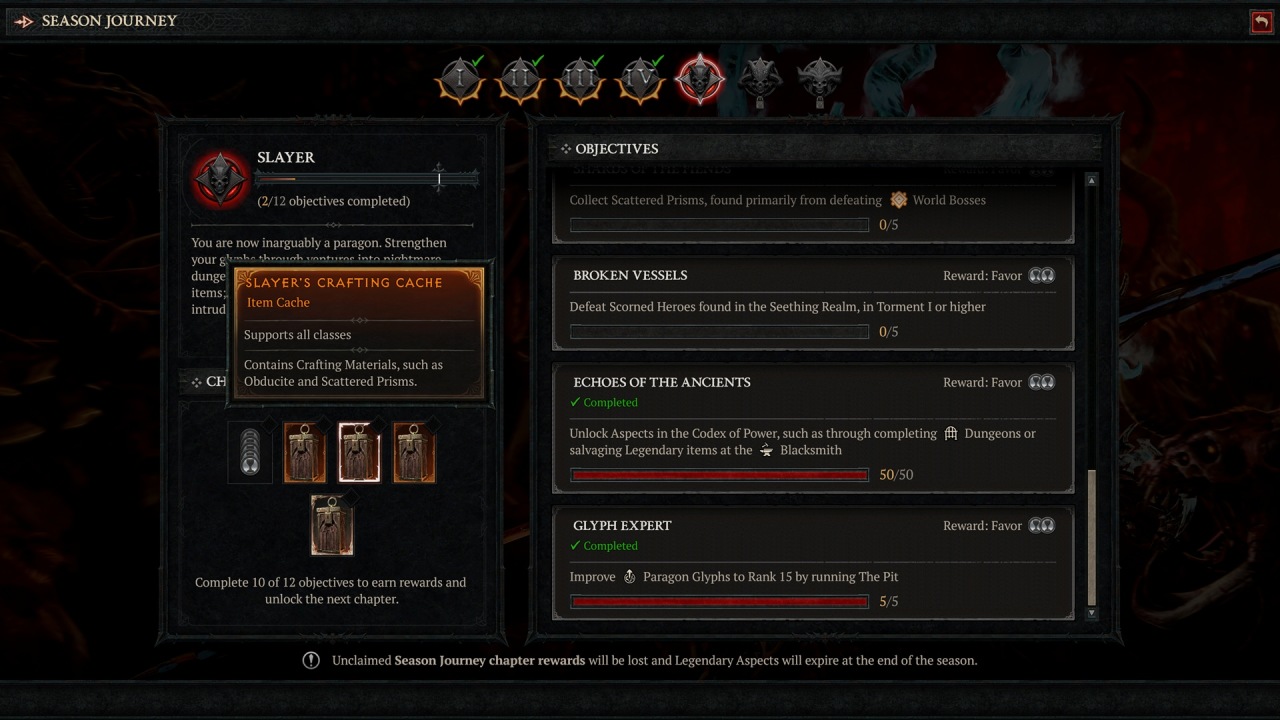Click the objectives scrollbar up arrow
Image resolution: width=1280 pixels, height=720 pixels.
tap(1091, 181)
